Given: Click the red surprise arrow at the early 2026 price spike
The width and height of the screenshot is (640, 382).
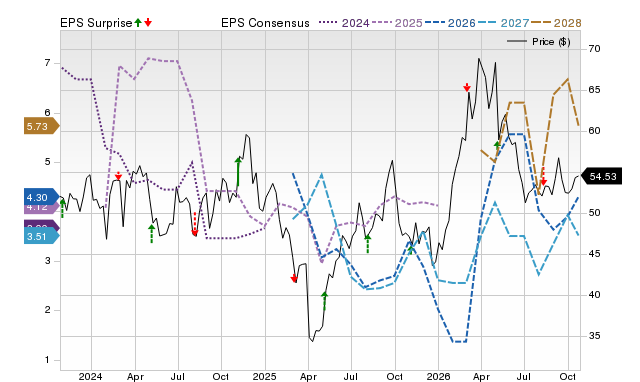Looking at the screenshot, I should click(467, 87).
